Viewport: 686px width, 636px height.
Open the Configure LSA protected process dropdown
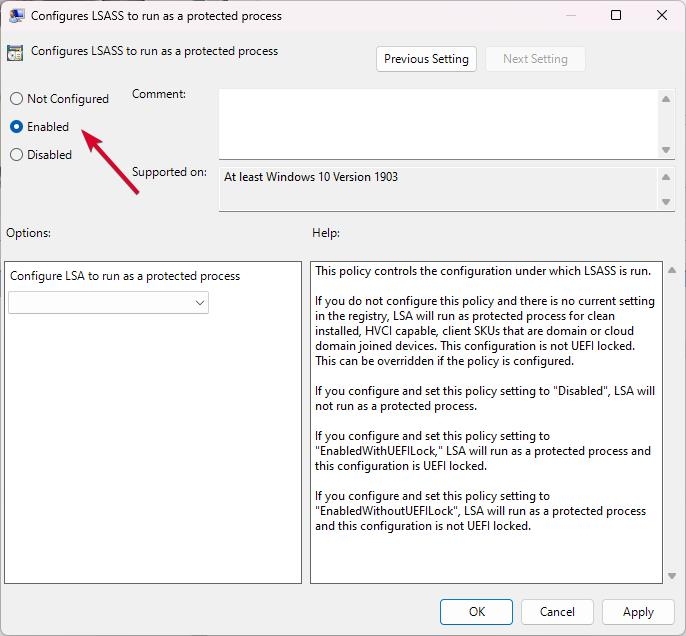108,303
